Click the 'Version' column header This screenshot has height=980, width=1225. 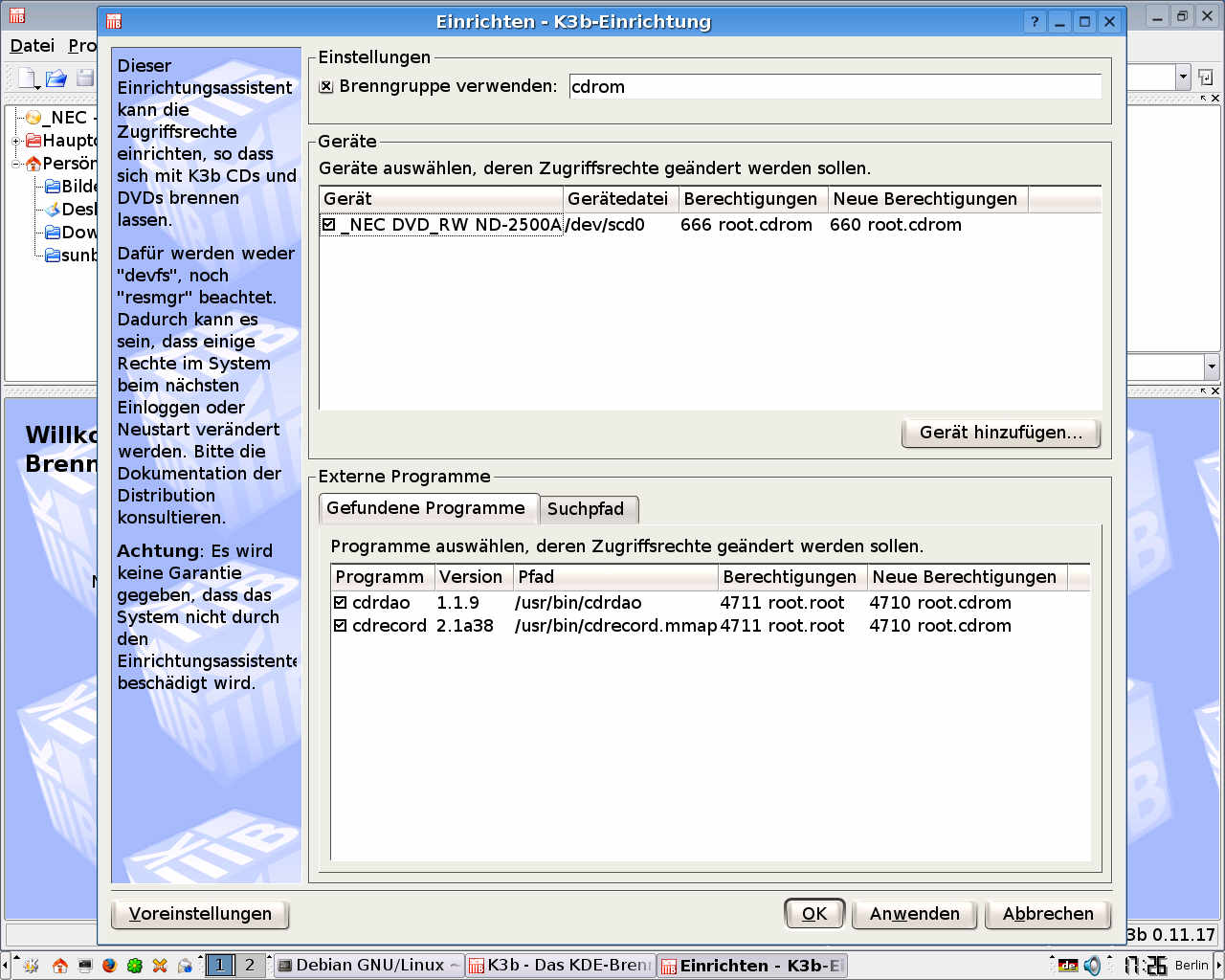(474, 577)
